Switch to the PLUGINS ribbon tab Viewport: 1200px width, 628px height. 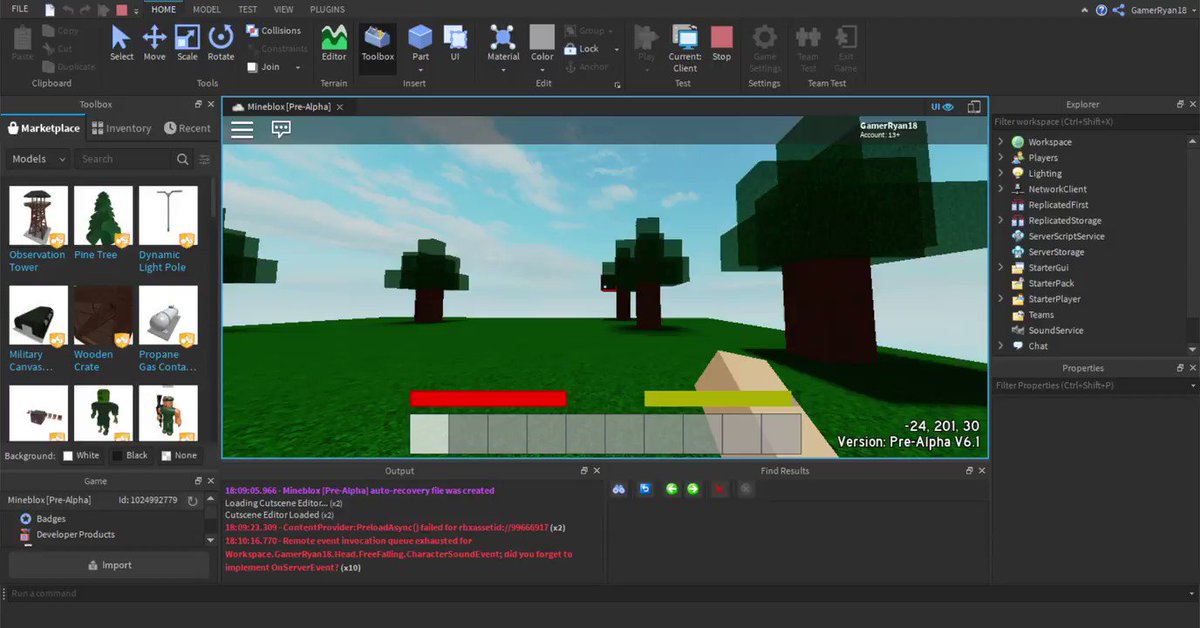pos(328,9)
